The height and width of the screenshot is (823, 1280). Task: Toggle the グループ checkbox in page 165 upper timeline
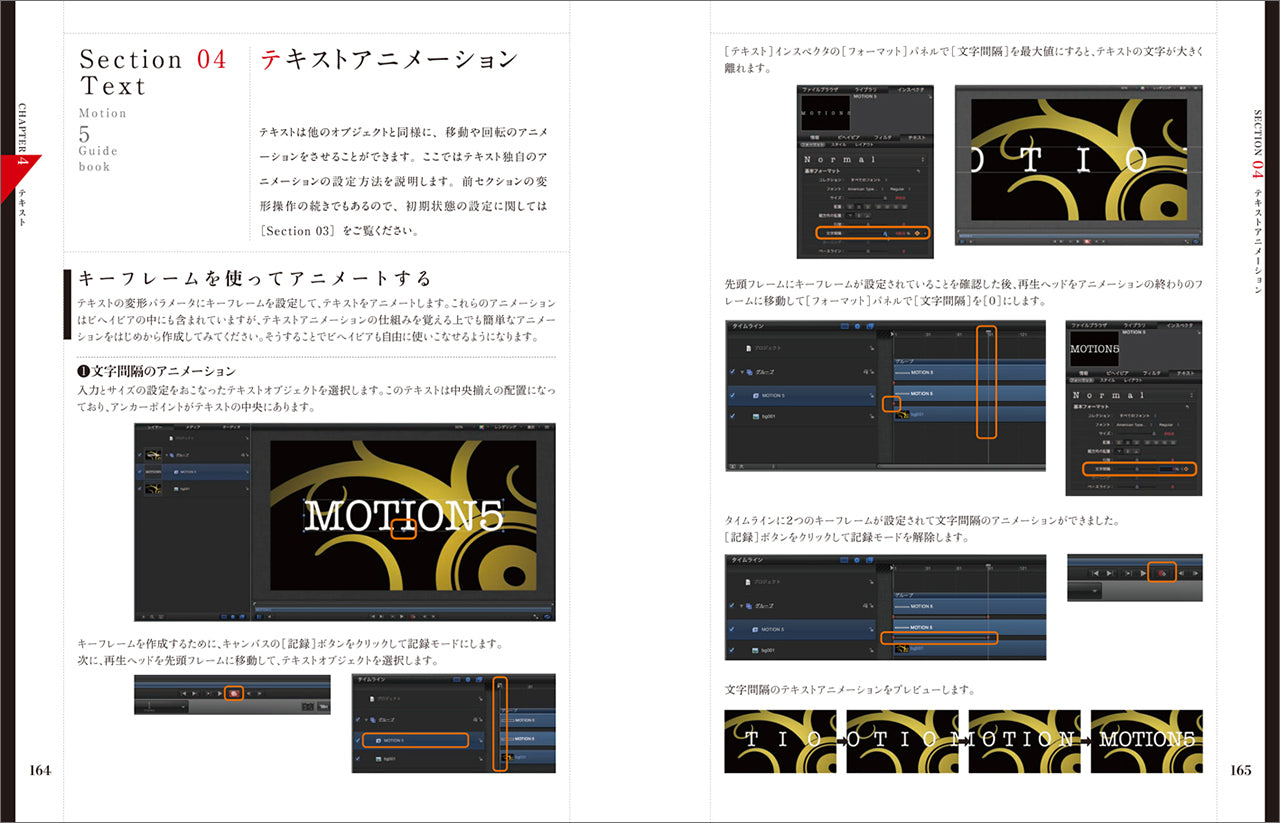732,372
